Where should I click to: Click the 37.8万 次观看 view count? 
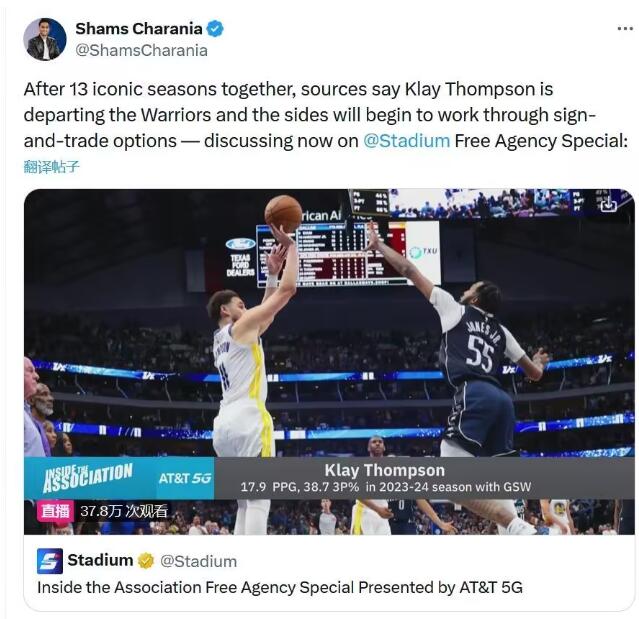click(x=124, y=511)
